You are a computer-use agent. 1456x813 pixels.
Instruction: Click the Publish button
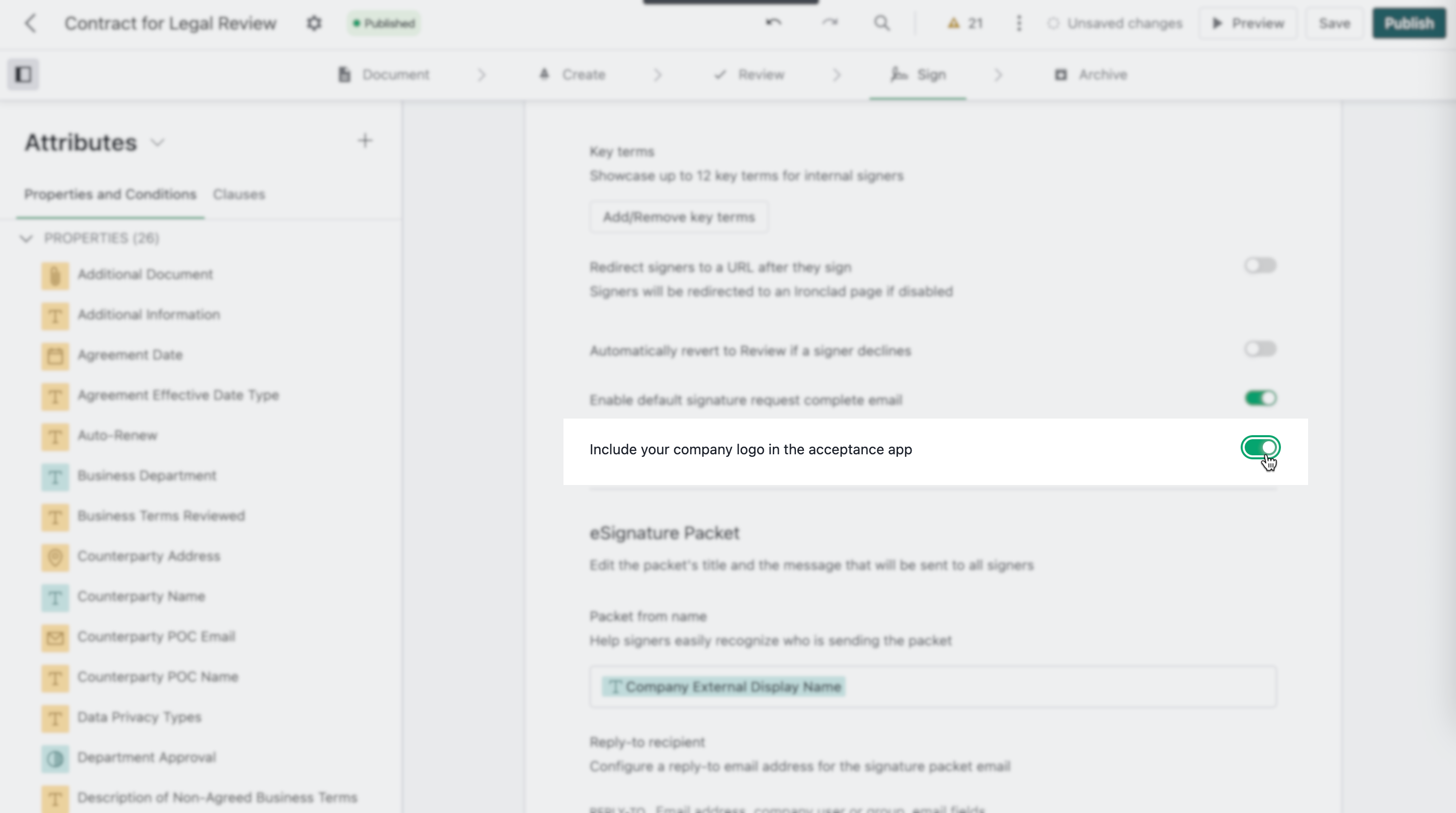pyautogui.click(x=1409, y=23)
